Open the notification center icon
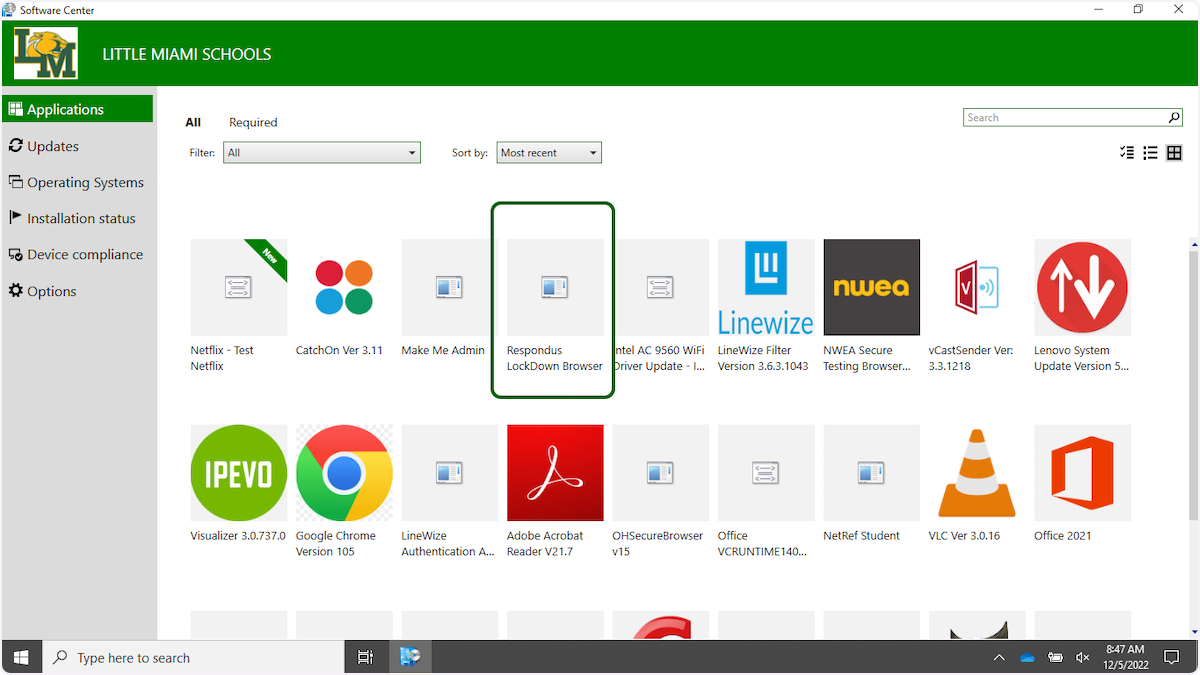Screen dimensions: 1200x675 click(1170, 657)
